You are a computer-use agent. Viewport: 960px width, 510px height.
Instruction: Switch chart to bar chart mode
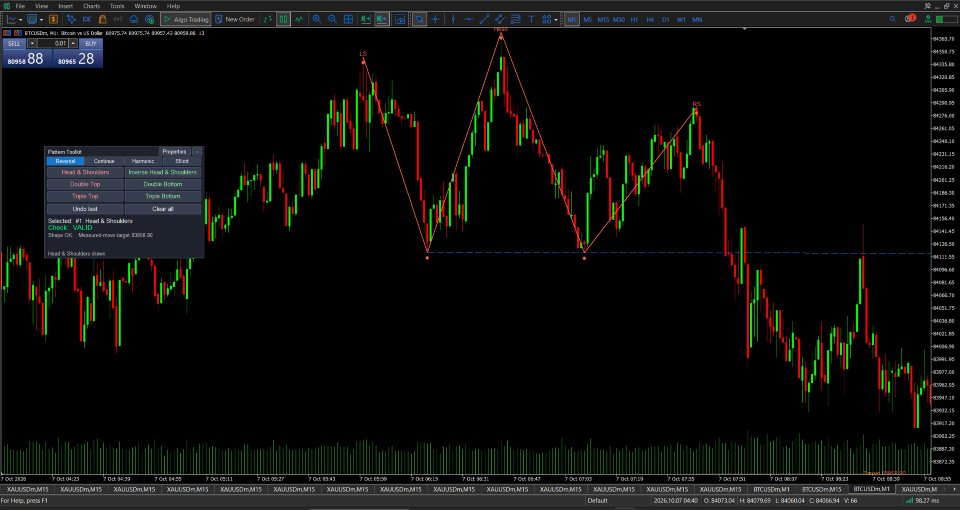click(268, 20)
